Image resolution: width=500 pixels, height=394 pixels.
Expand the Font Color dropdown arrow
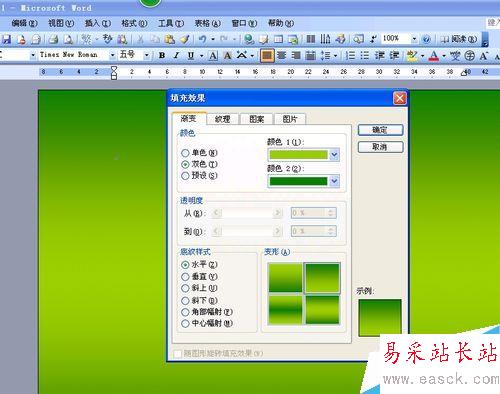click(x=444, y=55)
